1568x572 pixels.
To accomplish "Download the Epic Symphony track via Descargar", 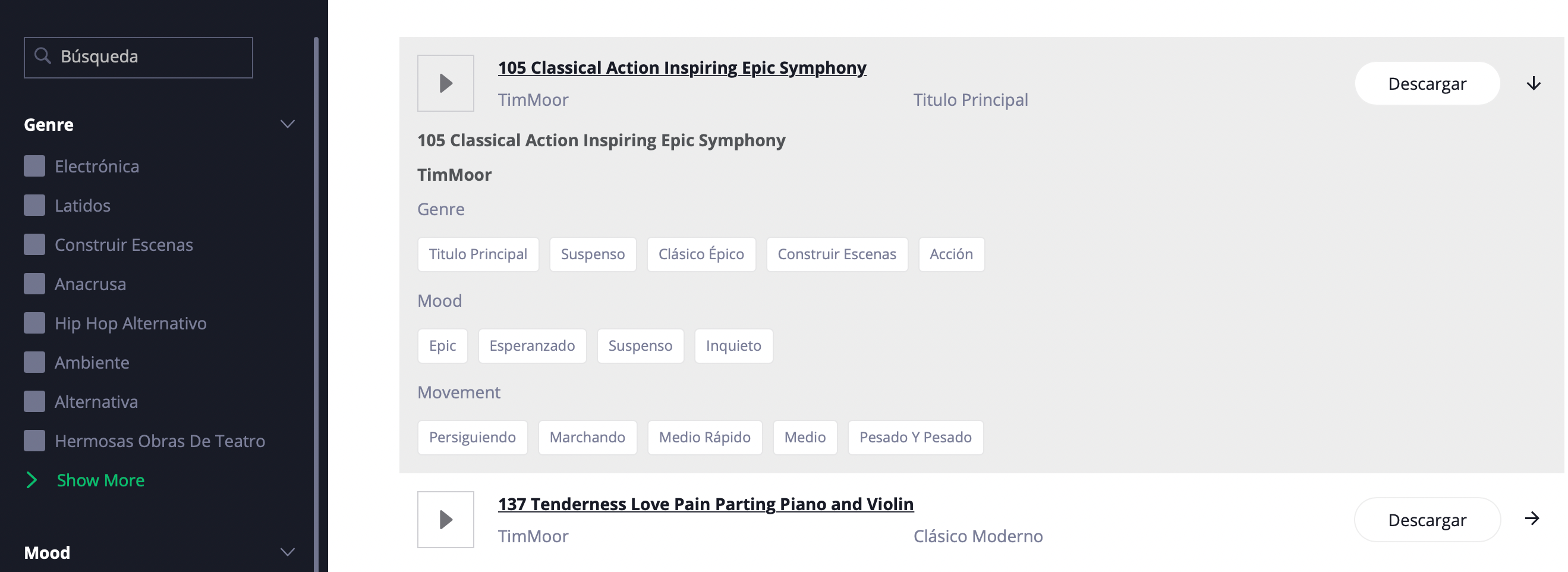I will pos(1427,83).
